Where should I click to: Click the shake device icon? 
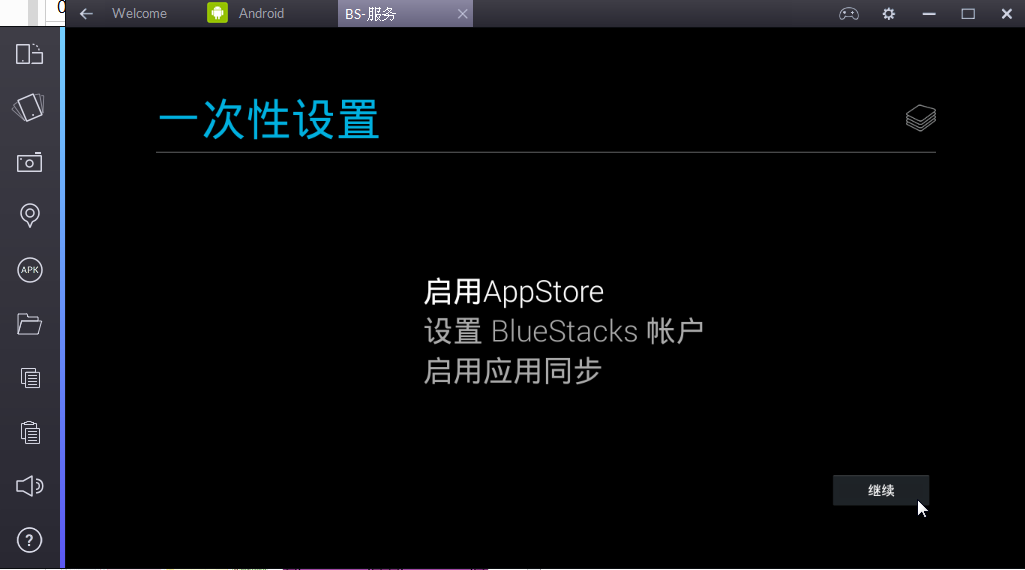click(29, 107)
